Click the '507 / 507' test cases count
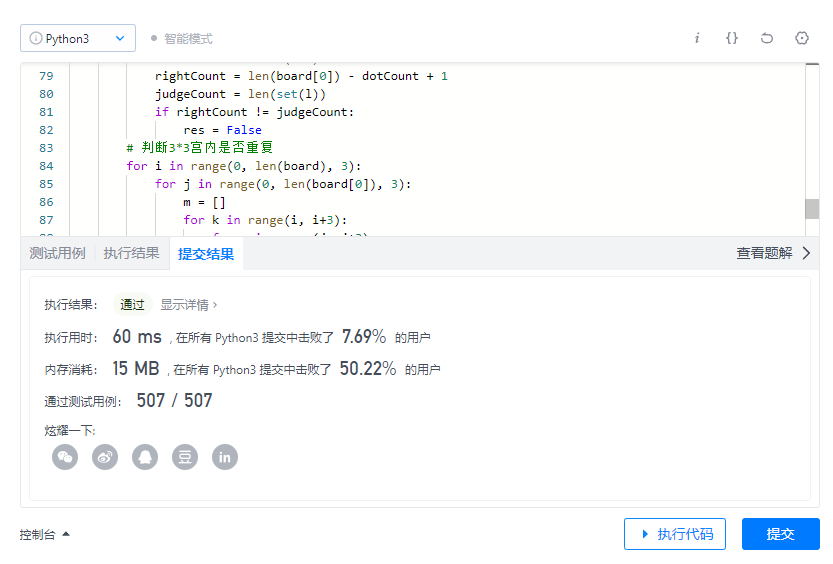The height and width of the screenshot is (564, 833). point(174,400)
